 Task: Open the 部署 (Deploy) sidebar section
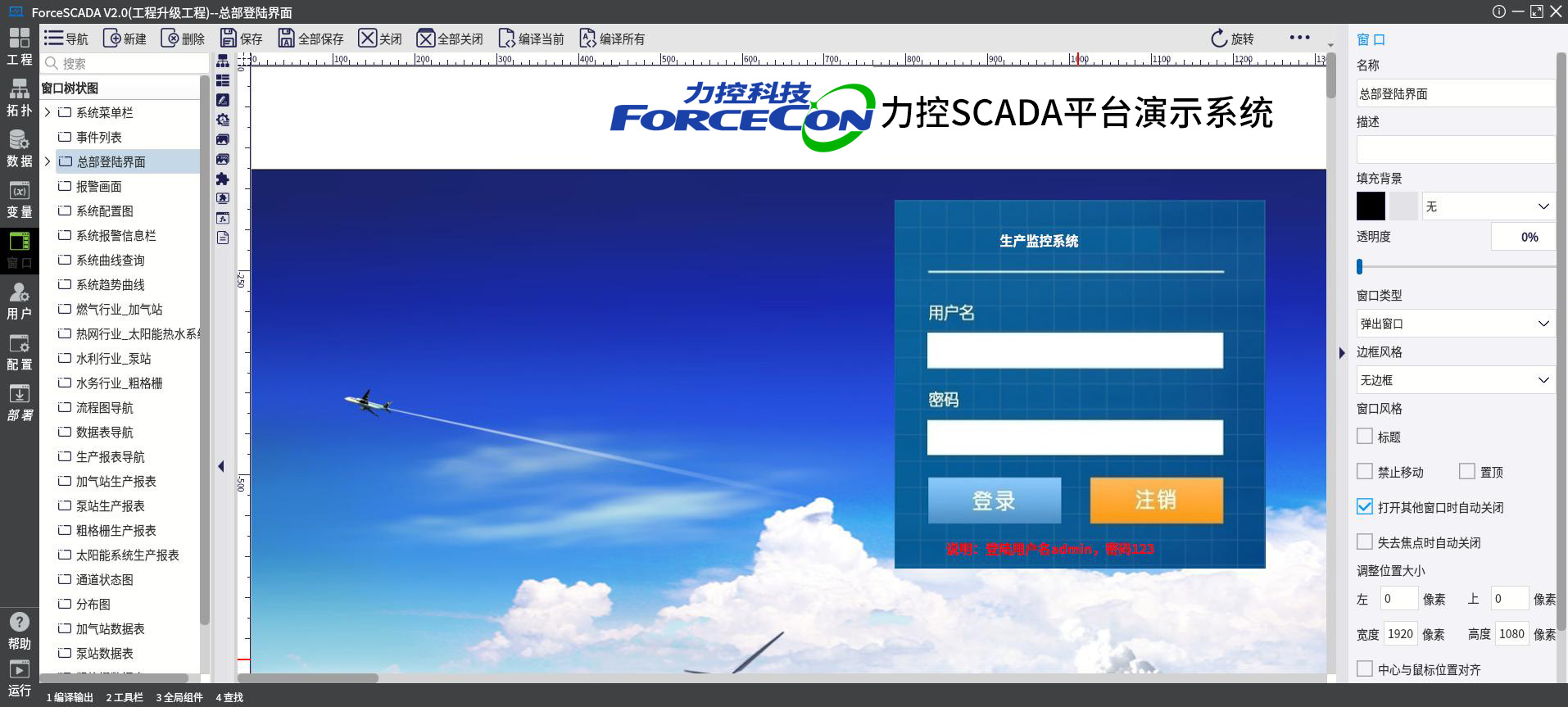tap(20, 402)
